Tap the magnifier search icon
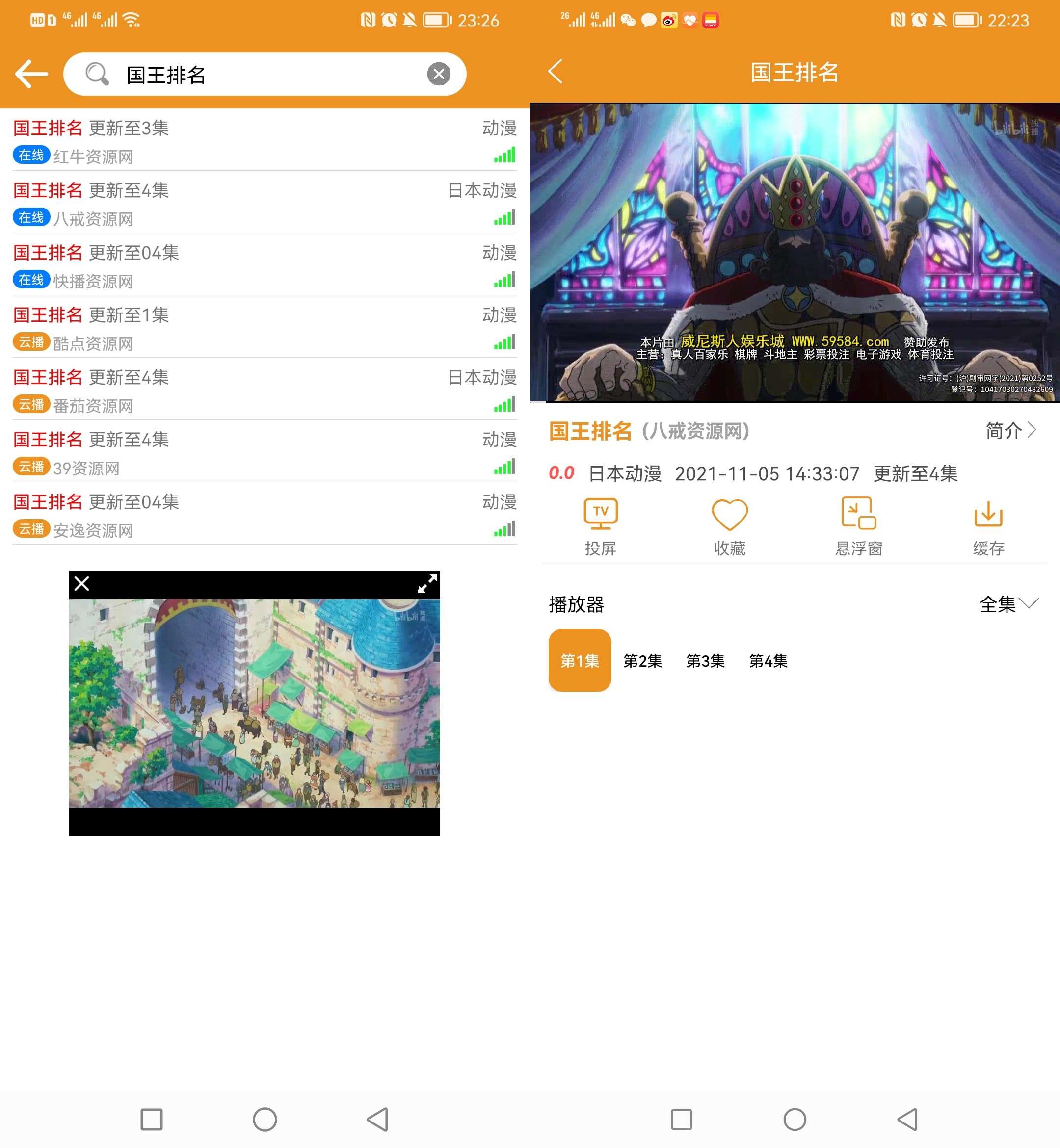The width and height of the screenshot is (1060, 1148). click(97, 74)
